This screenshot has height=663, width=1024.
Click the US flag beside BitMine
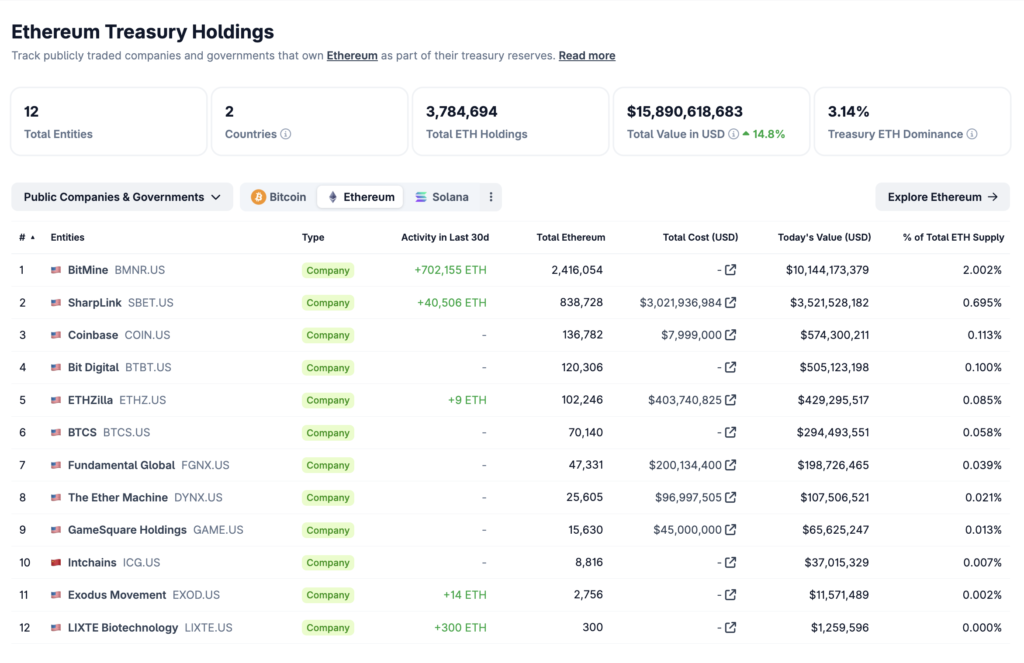(55, 269)
